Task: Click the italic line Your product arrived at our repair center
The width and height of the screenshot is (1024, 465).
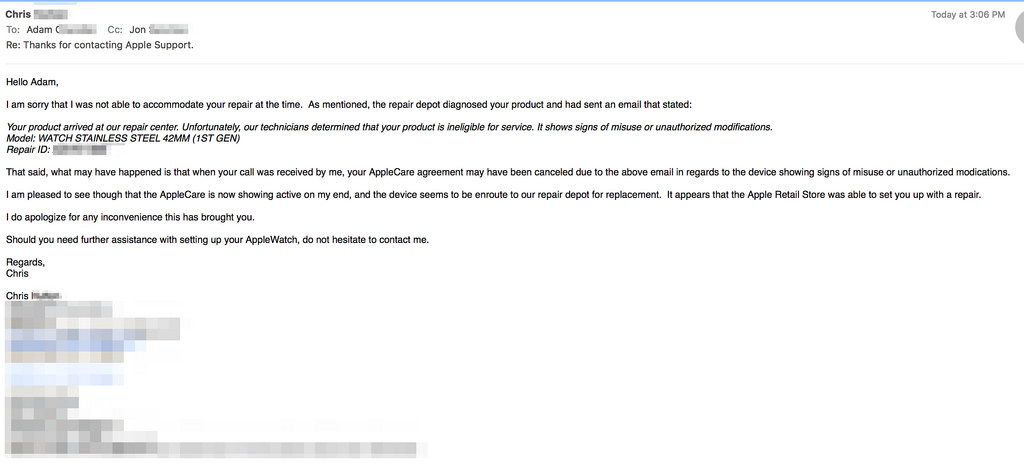Action: tap(389, 127)
